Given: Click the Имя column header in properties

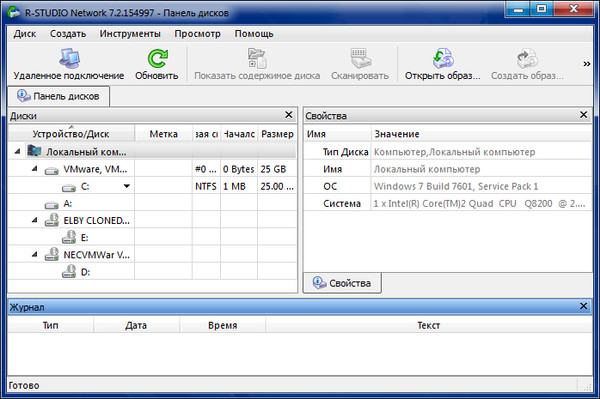Looking at the screenshot, I should pos(338,134).
